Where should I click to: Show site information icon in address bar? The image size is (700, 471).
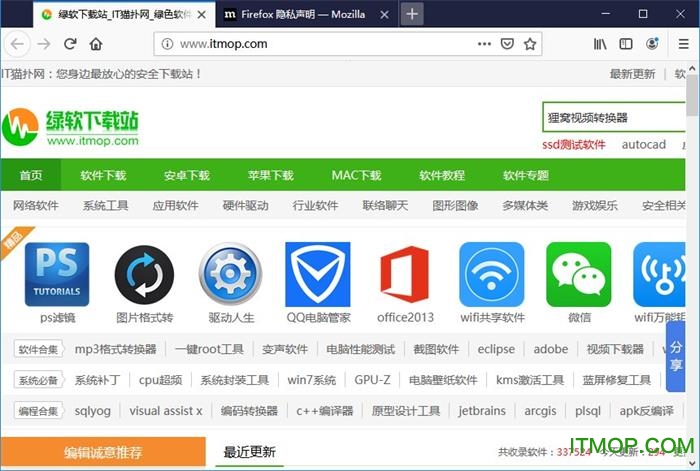[167, 44]
